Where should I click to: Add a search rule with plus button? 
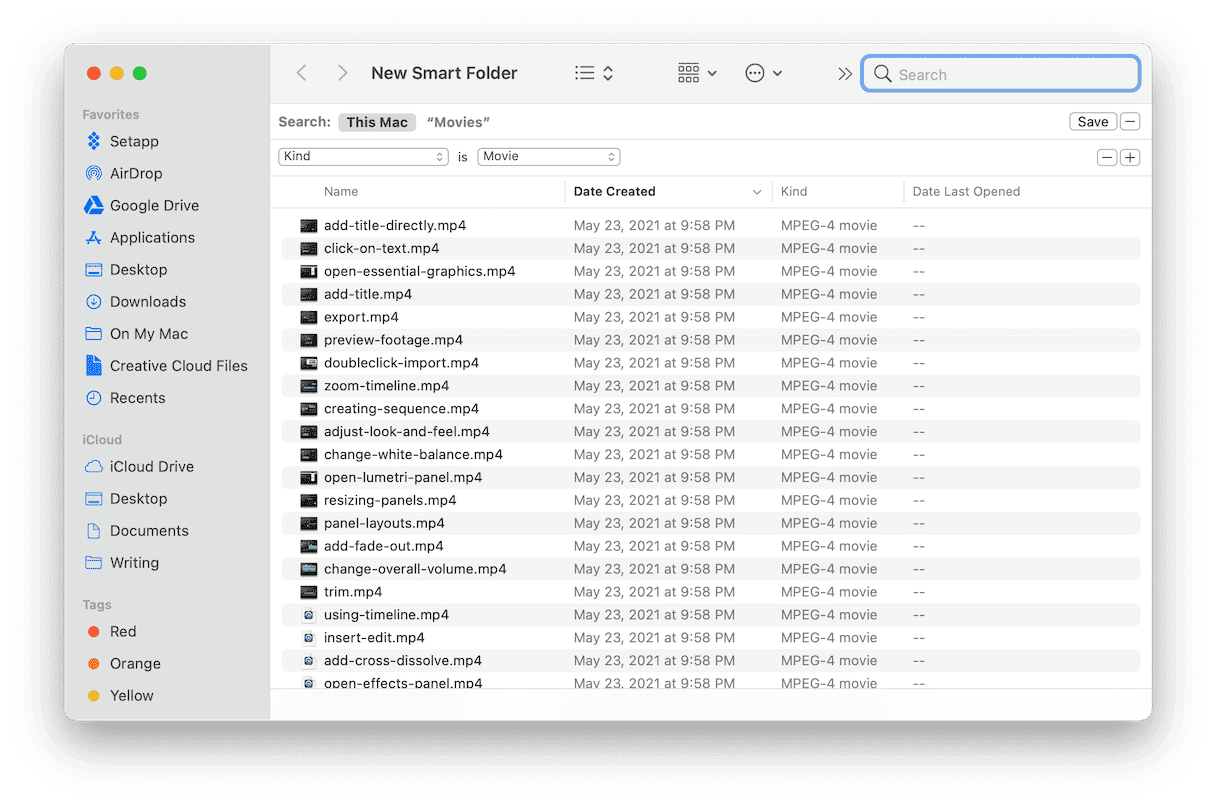tap(1130, 158)
